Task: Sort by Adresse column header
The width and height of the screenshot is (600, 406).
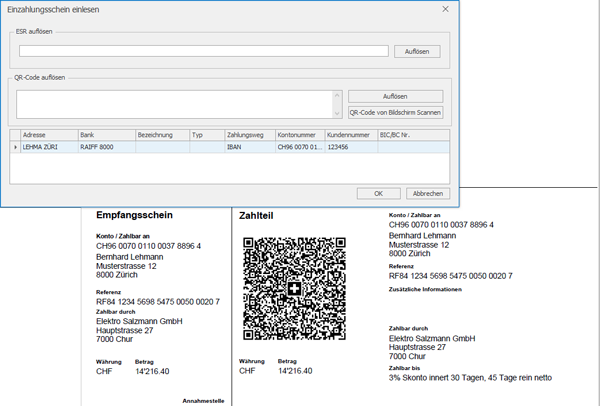Action: click(x=49, y=135)
